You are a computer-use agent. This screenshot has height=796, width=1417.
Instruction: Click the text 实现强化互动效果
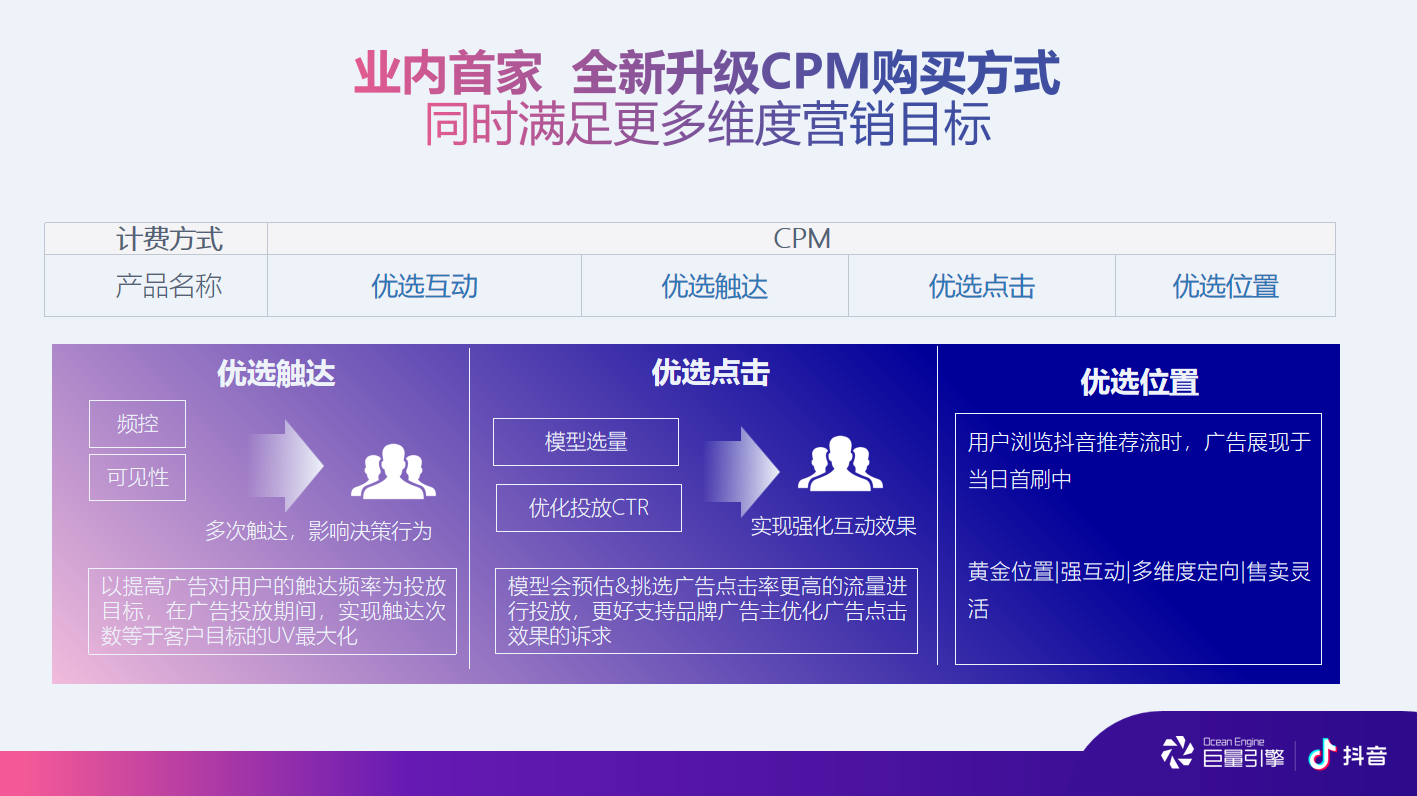(x=834, y=526)
